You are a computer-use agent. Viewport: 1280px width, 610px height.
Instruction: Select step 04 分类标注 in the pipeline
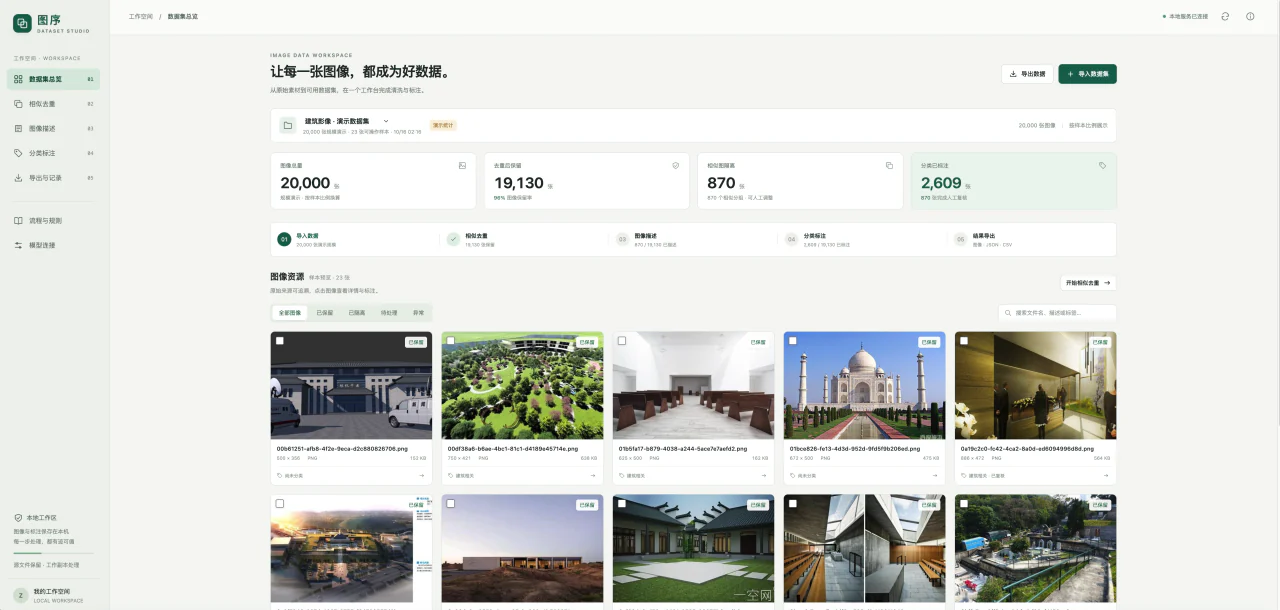(x=861, y=239)
